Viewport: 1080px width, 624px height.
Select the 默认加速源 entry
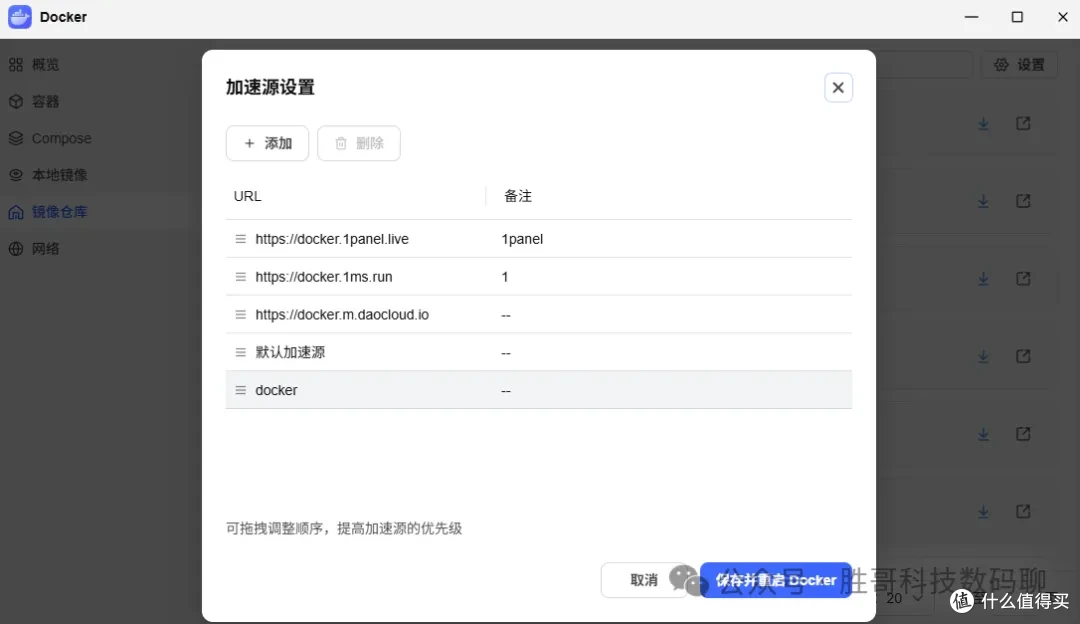pos(290,353)
